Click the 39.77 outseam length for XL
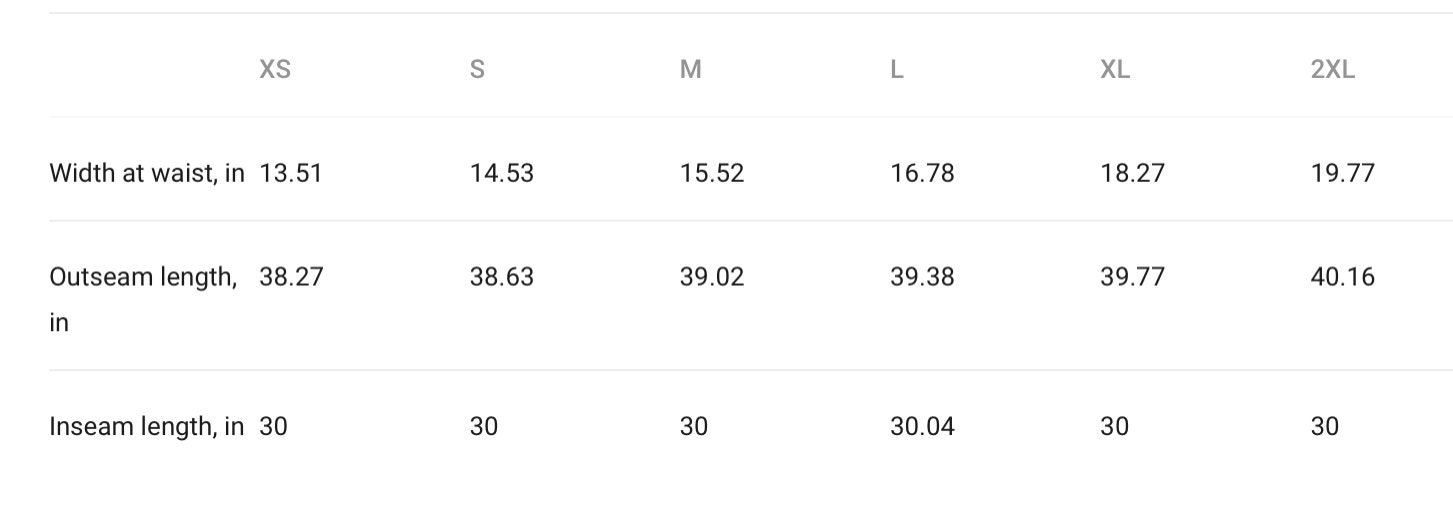 [1133, 276]
